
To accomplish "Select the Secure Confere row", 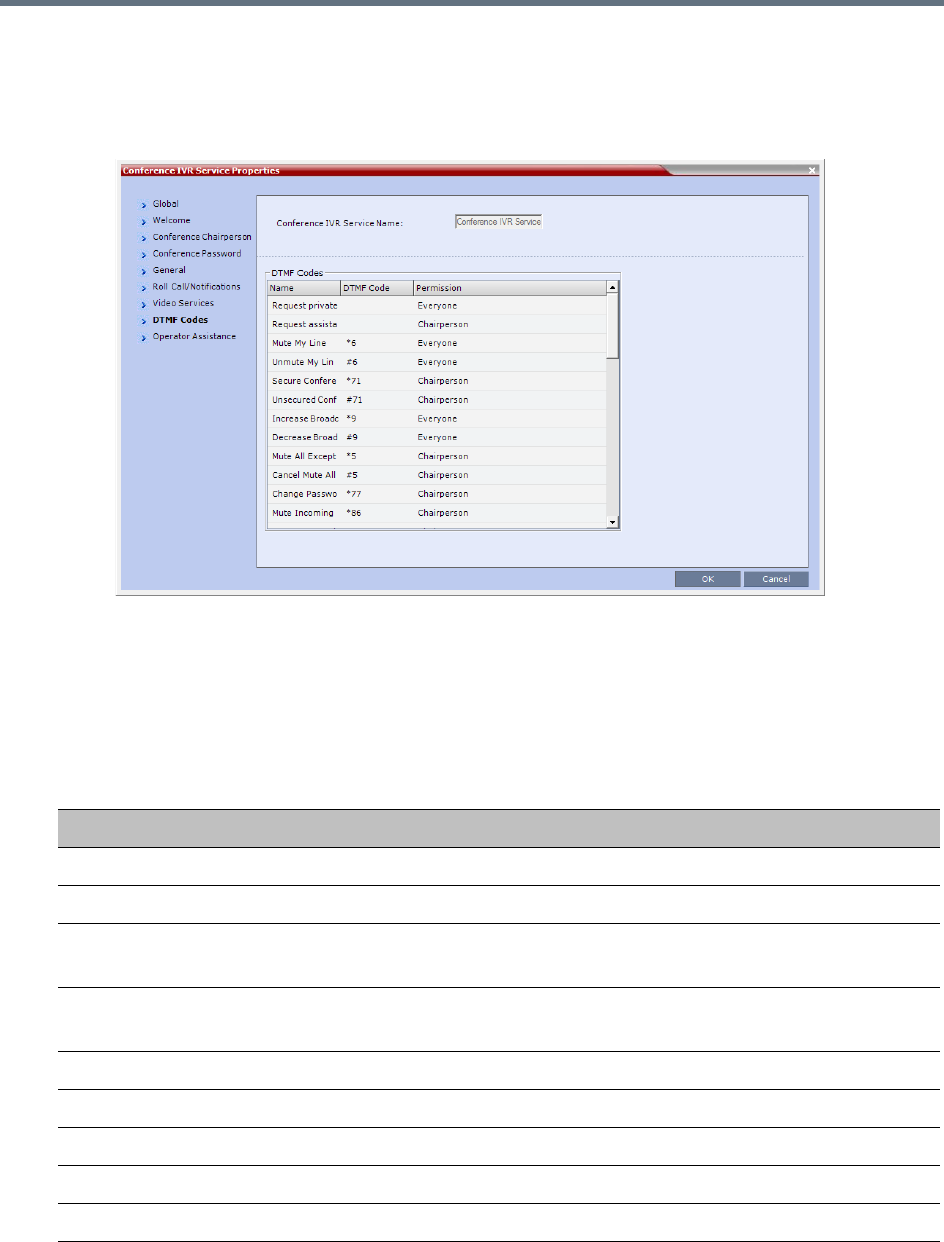I will click(x=438, y=381).
